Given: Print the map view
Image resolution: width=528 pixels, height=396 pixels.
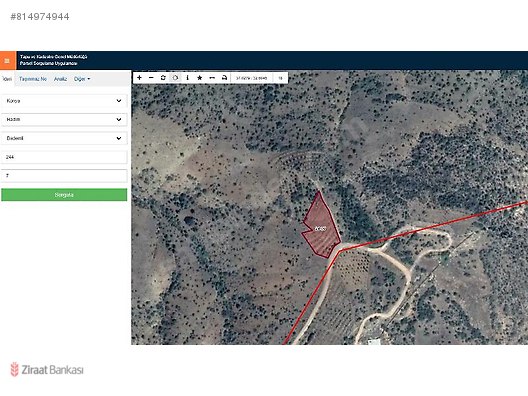Looking at the screenshot, I should pyautogui.click(x=224, y=78).
